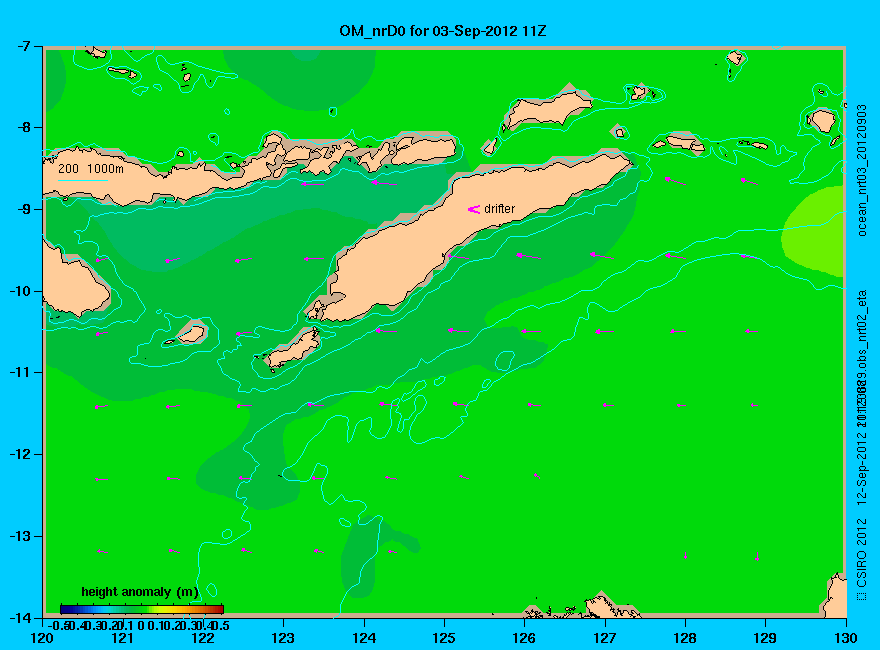Viewport: 880px width, 650px height.
Task: Click the longitude axis label 128
Action: pos(685,638)
